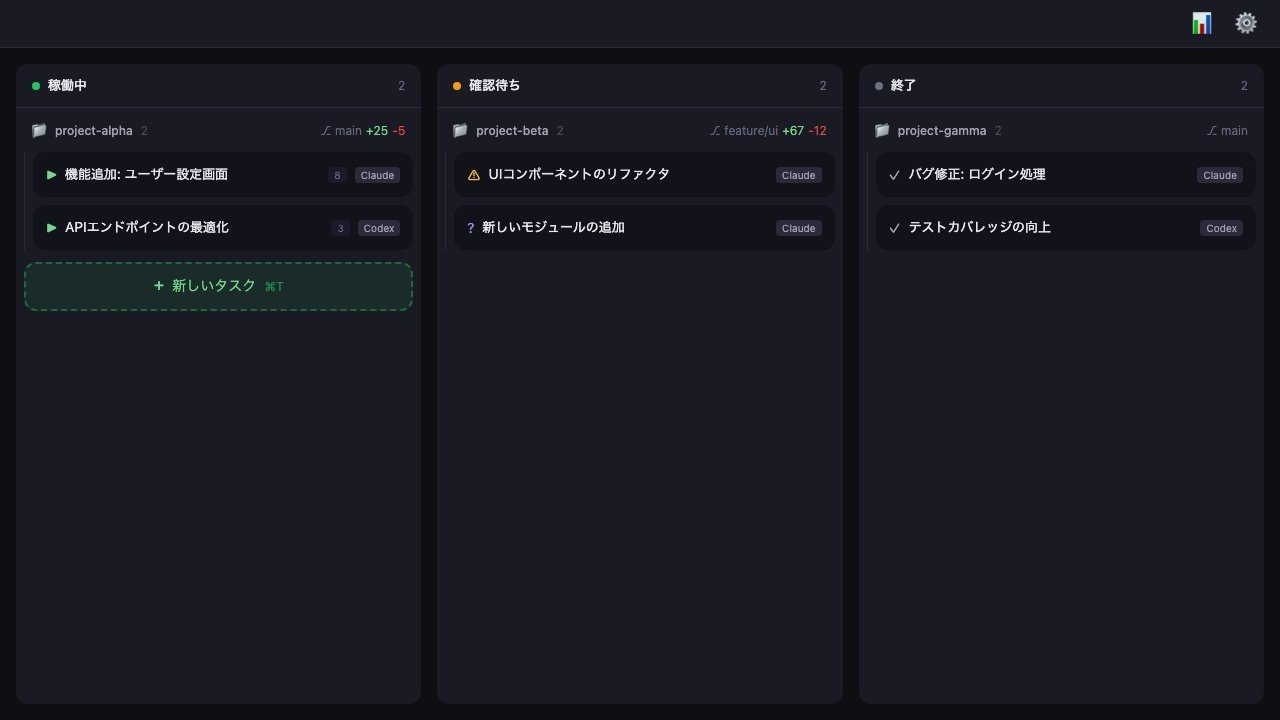Select the 確認待ち column header
Screen dimensions: 1280x720
[x=494, y=86]
